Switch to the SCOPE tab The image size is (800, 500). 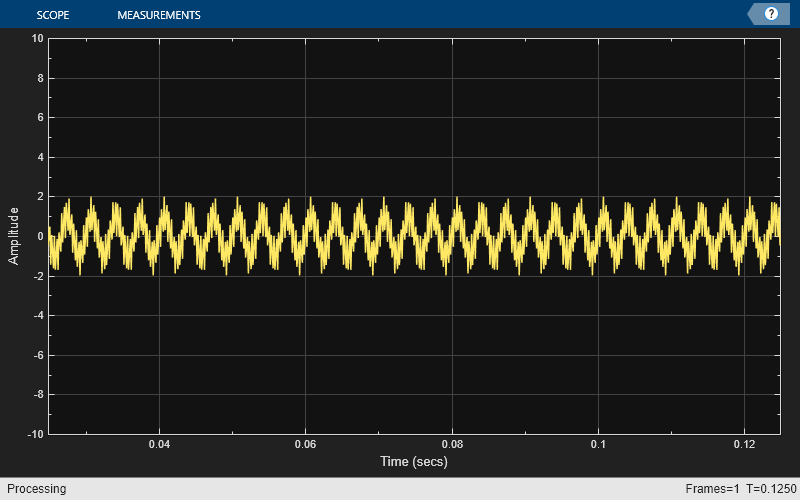(52, 15)
